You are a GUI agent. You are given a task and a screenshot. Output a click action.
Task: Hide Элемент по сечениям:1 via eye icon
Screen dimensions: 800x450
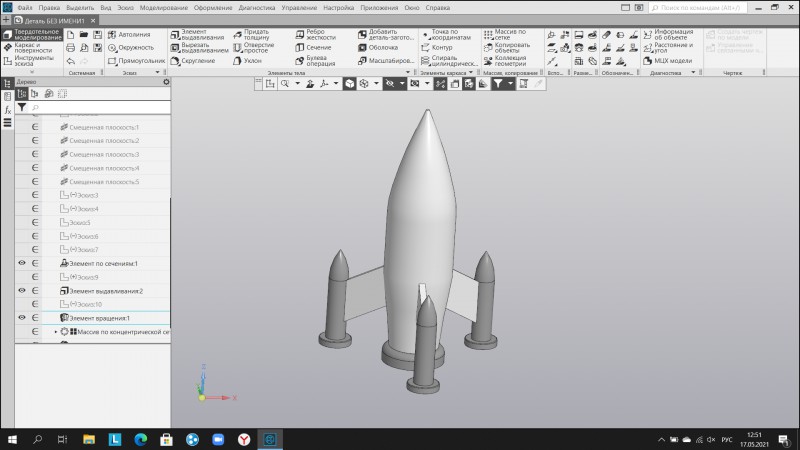22,263
